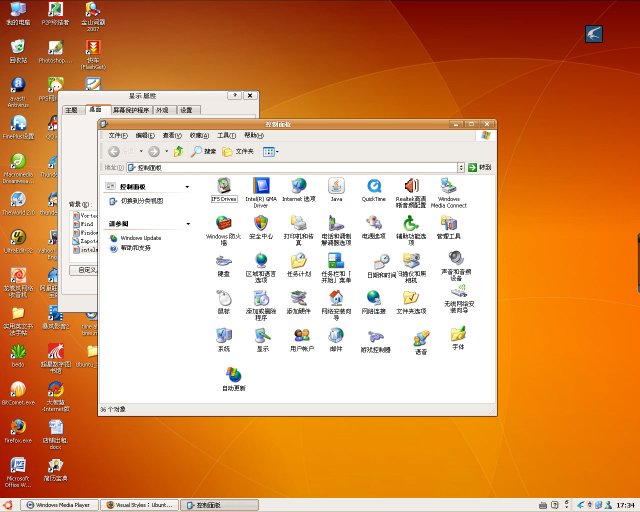
Task: Click Windows Media Player taskbar button
Action: (61, 505)
